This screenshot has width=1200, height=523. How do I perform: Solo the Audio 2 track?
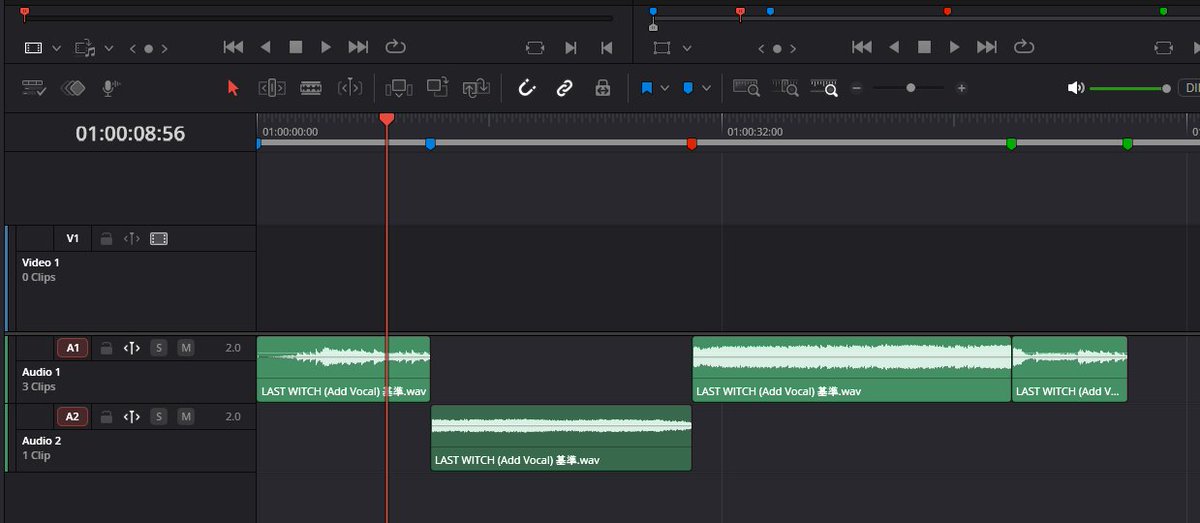click(158, 417)
